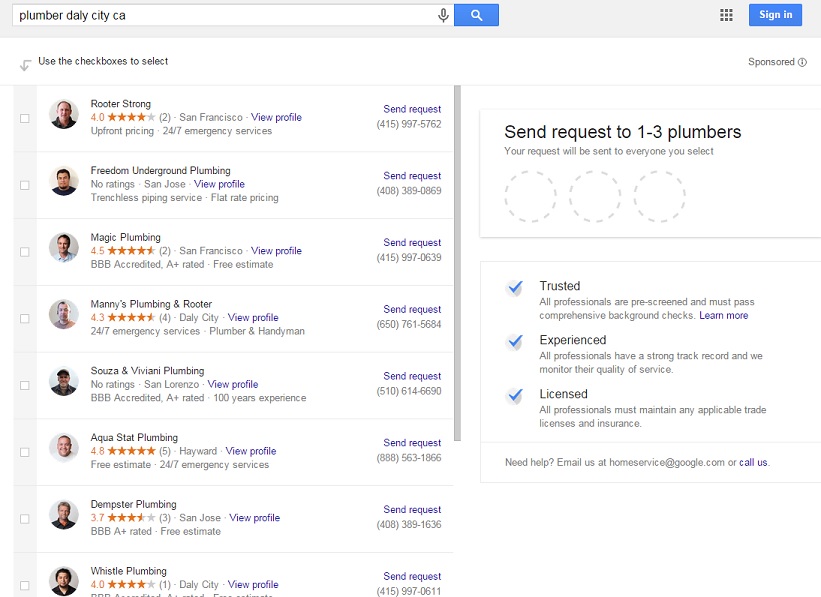
Task: Select Manny's Plumbing & Rooter checkbox
Action: click(25, 318)
